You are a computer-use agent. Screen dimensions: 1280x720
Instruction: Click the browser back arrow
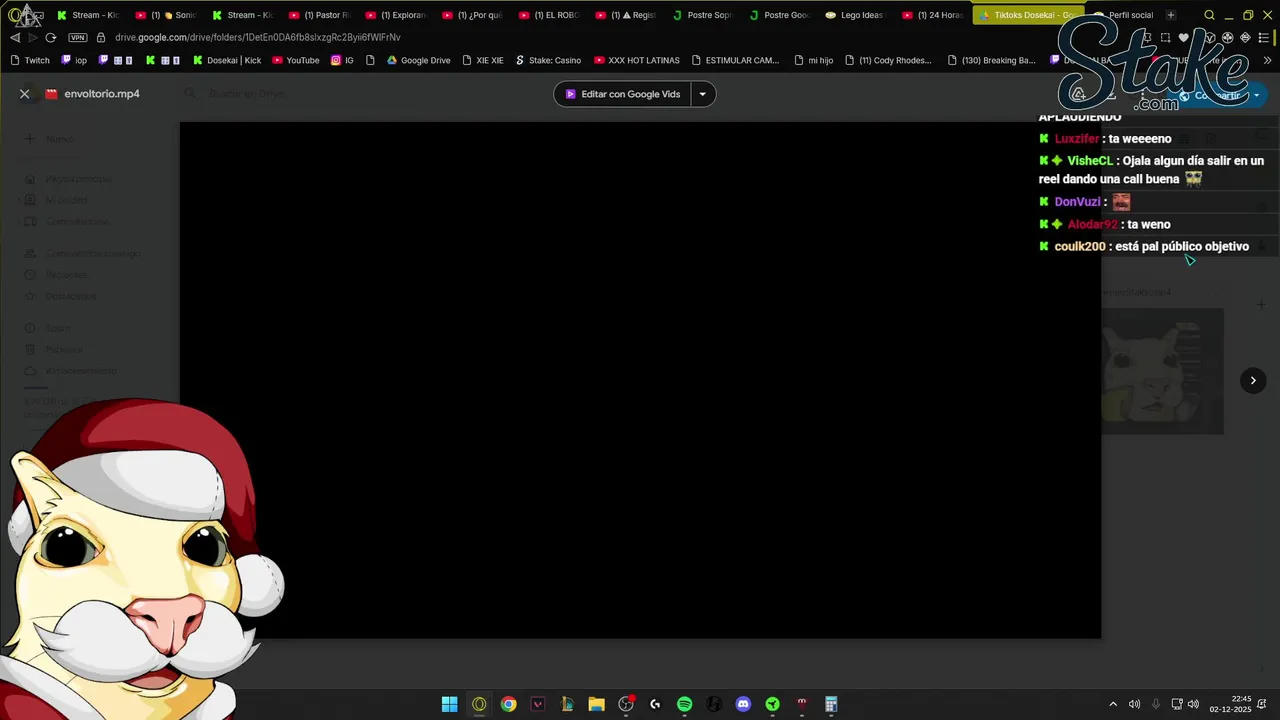[x=15, y=37]
